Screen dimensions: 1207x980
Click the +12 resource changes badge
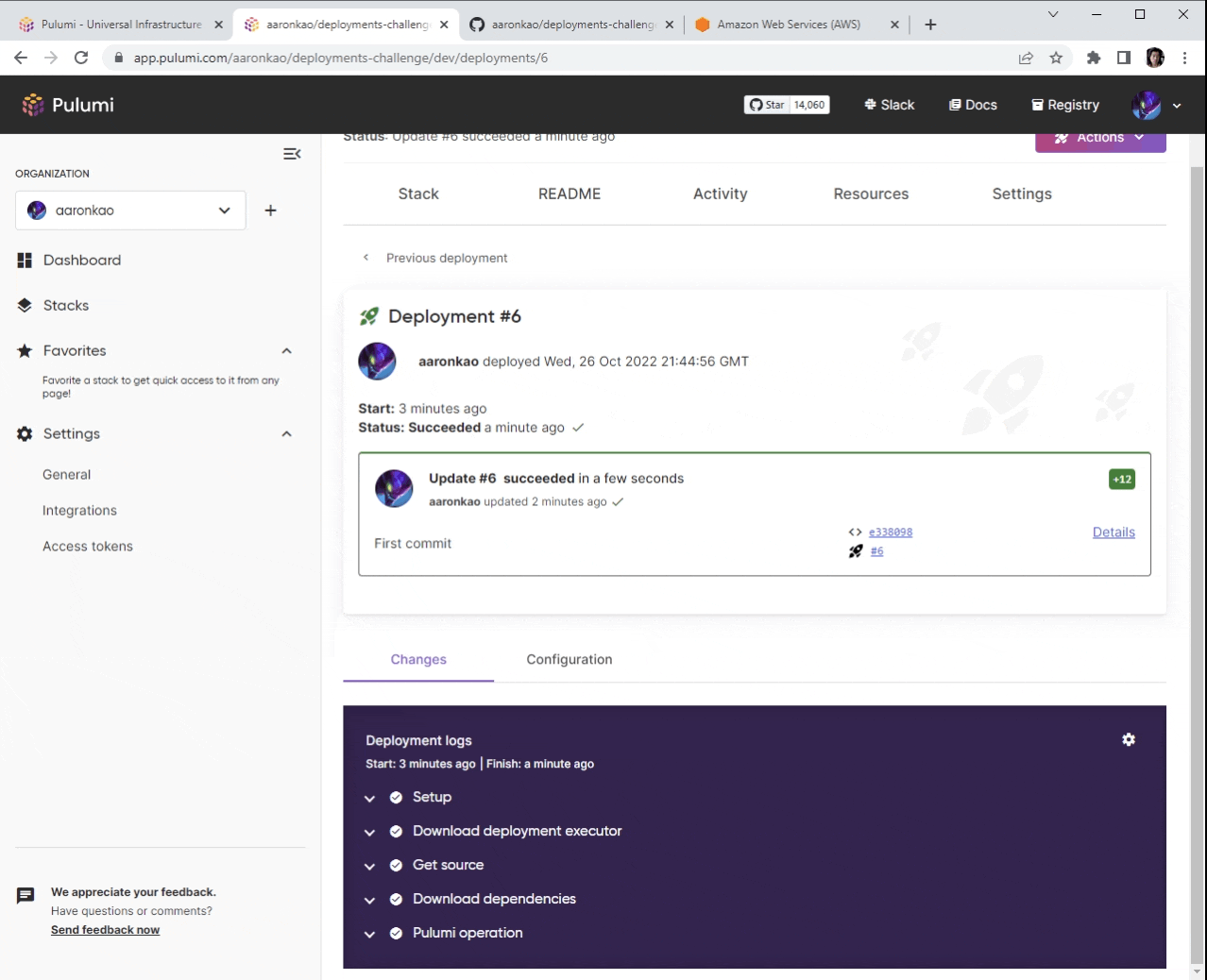[x=1122, y=479]
